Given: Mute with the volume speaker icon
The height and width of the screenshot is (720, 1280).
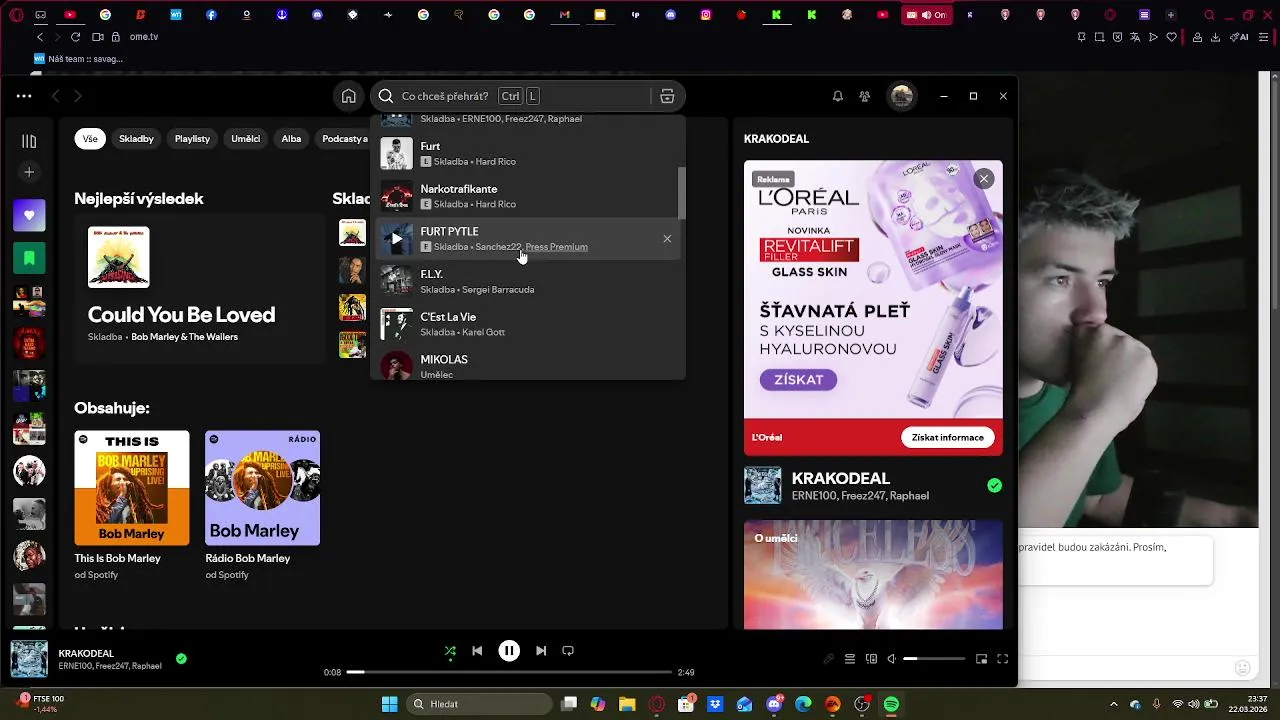Looking at the screenshot, I should click(x=892, y=659).
